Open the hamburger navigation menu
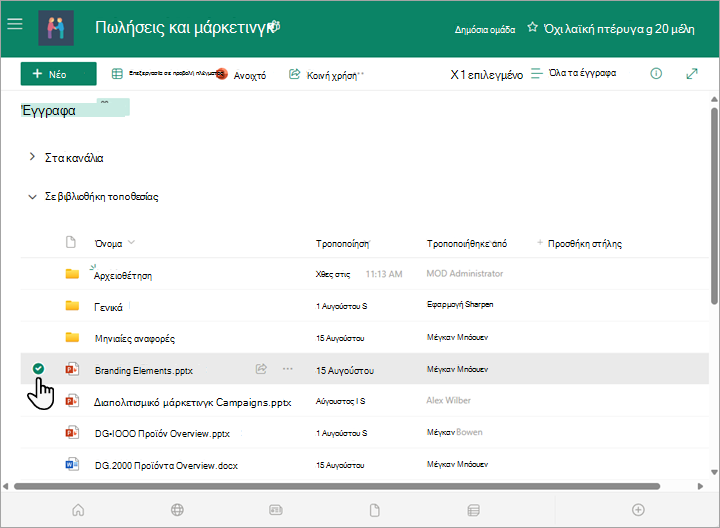 click(x=15, y=23)
